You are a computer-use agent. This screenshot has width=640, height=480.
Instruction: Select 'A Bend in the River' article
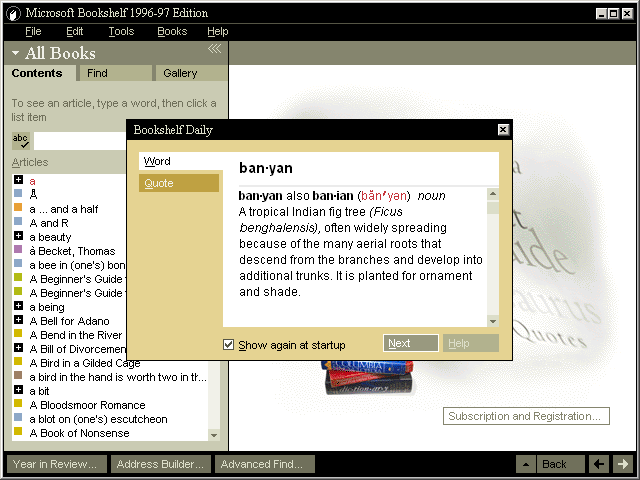(x=76, y=335)
